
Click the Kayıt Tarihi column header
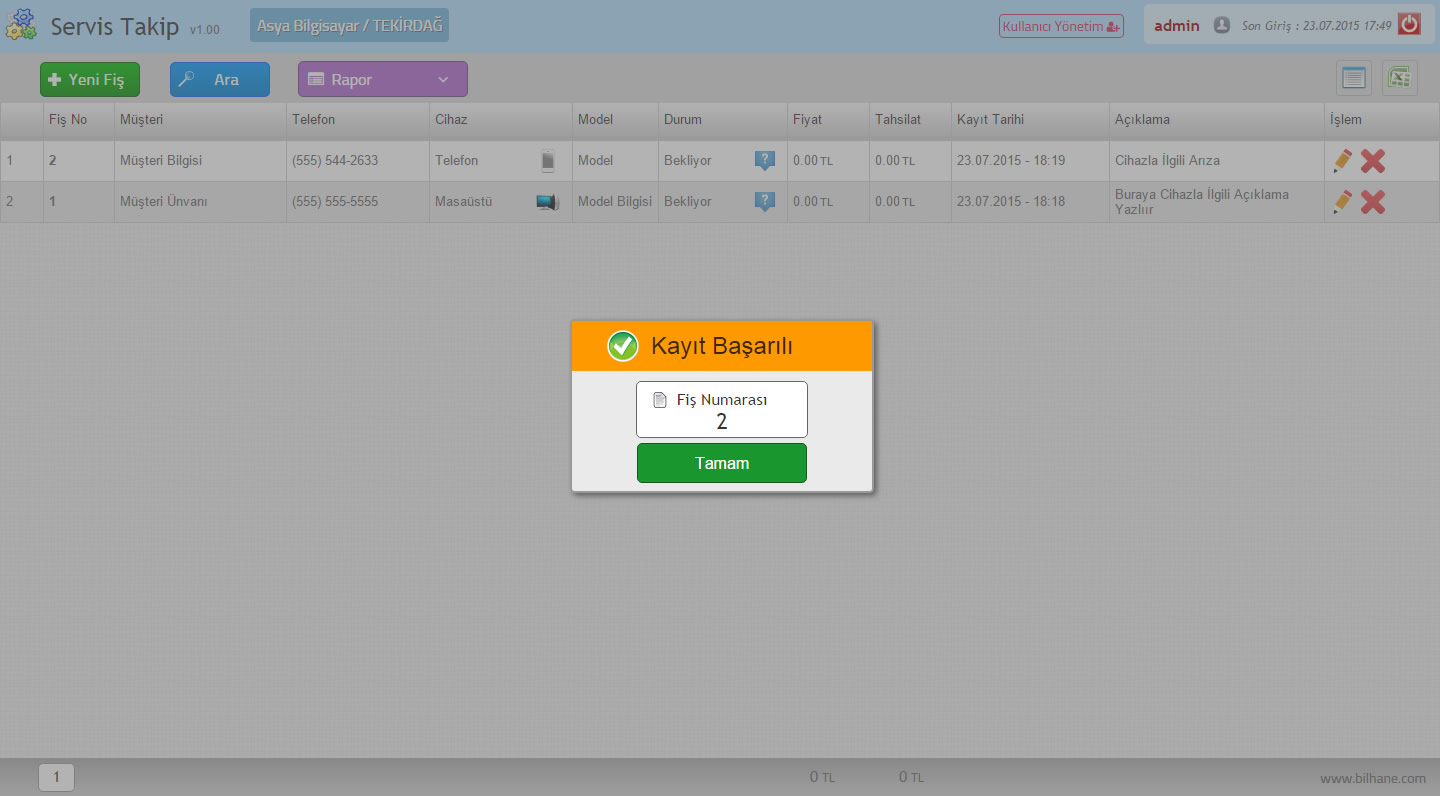pyautogui.click(x=990, y=119)
